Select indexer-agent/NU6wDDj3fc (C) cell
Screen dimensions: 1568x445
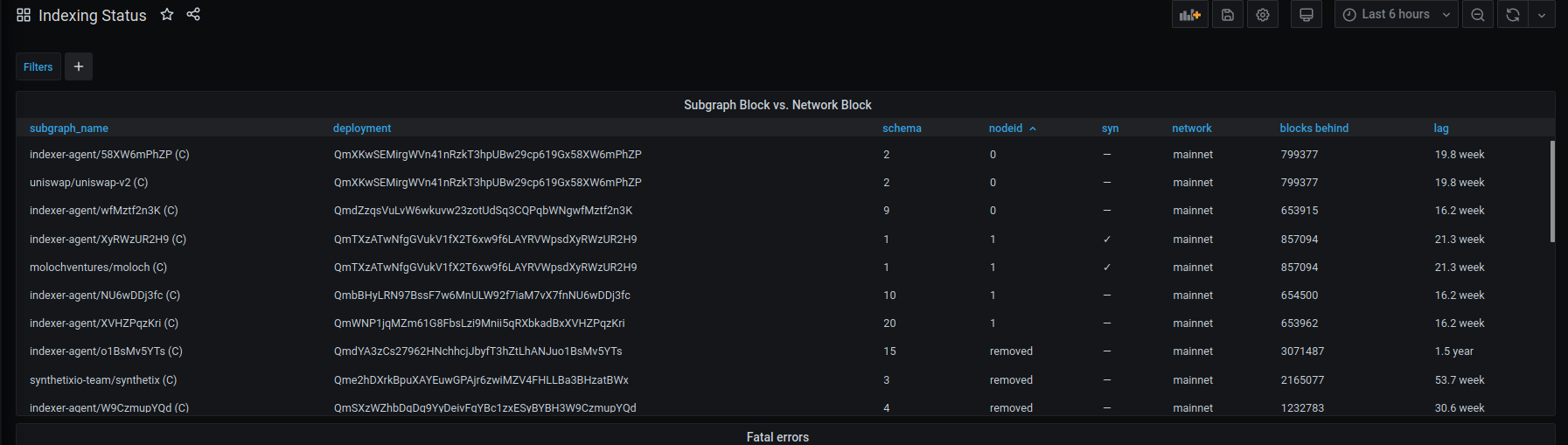click(x=105, y=296)
